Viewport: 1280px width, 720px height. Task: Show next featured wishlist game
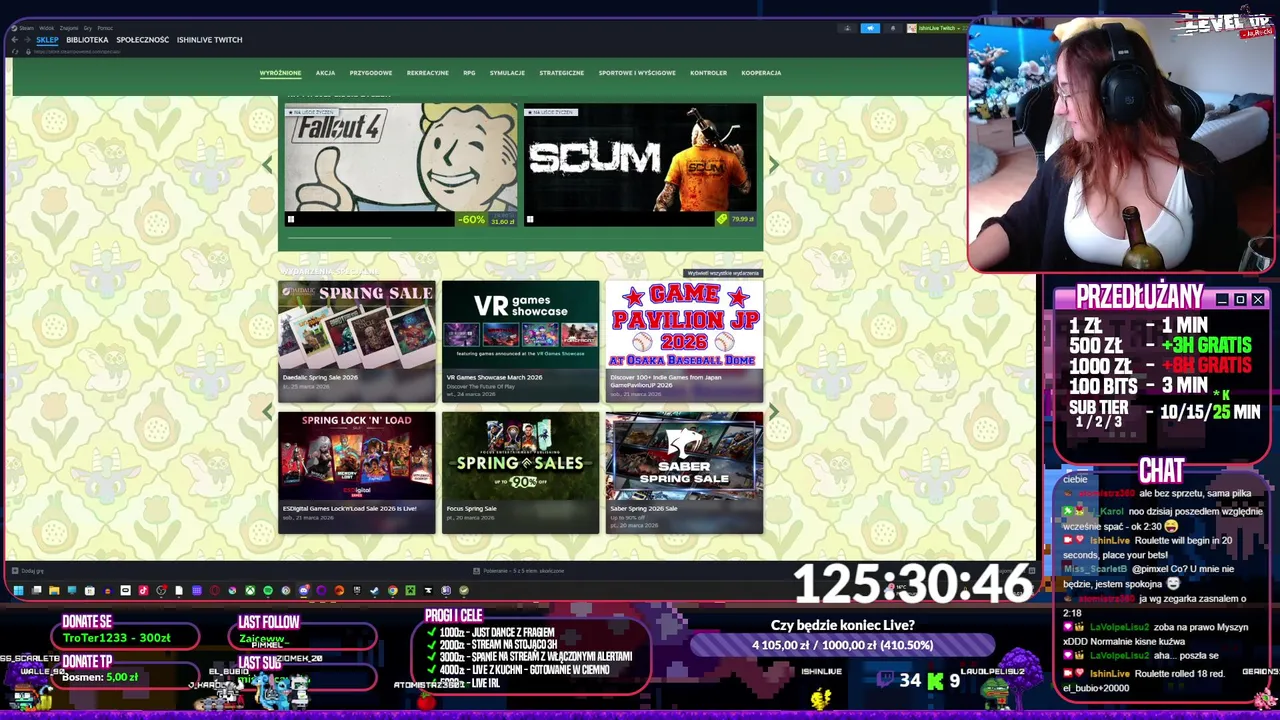(x=773, y=165)
